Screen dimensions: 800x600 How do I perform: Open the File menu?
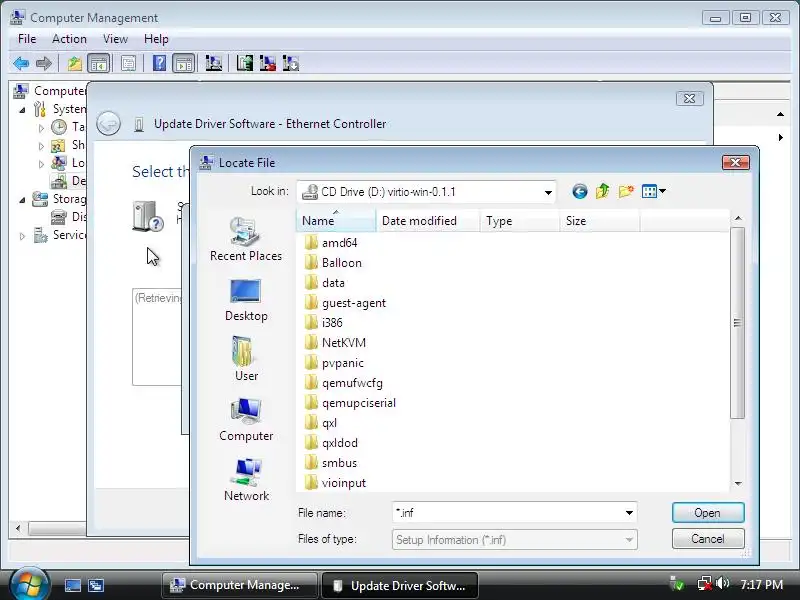click(x=27, y=39)
